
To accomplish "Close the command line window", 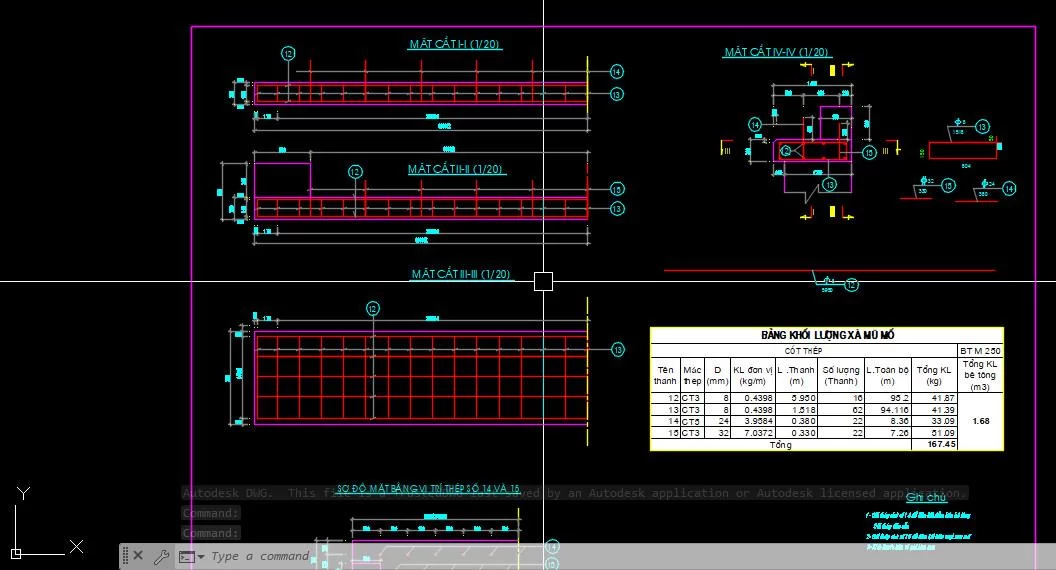I will tap(138, 555).
